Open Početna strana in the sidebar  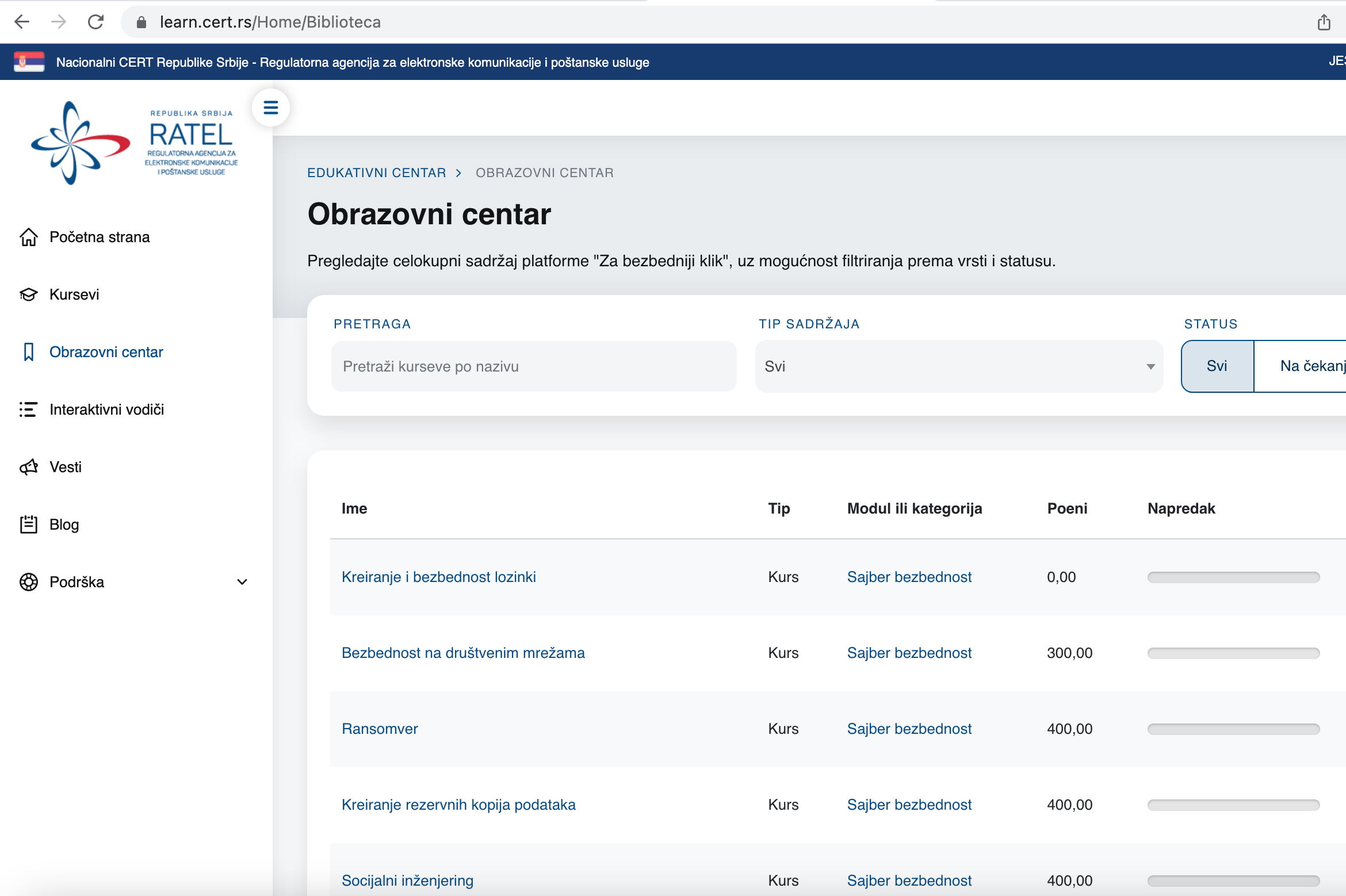[x=100, y=237]
